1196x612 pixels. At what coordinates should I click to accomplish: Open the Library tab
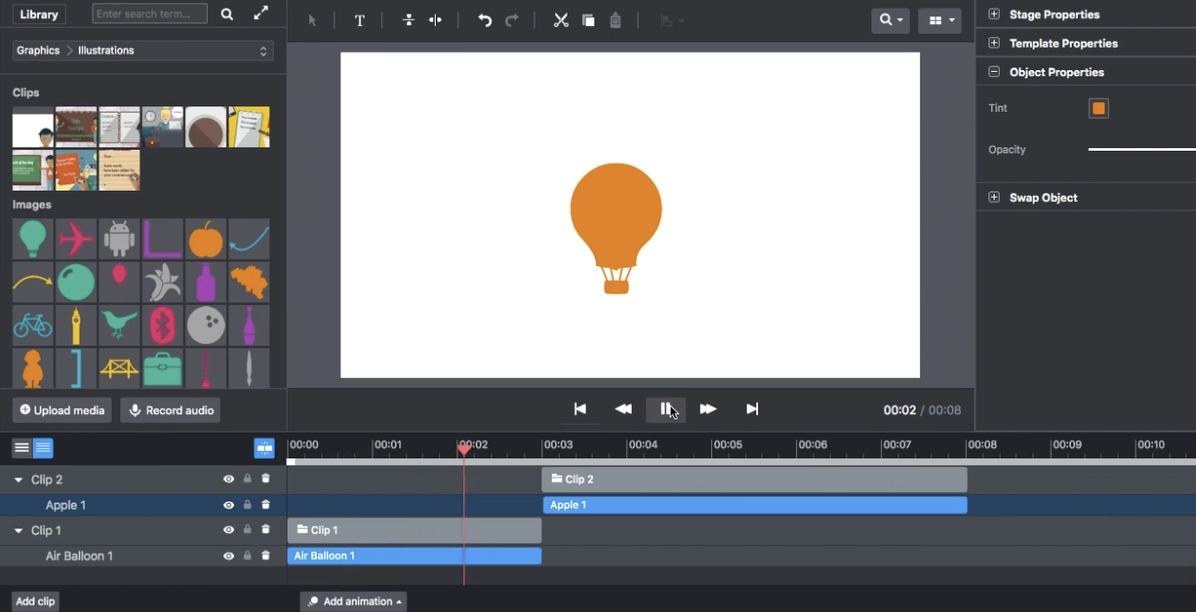[x=39, y=14]
